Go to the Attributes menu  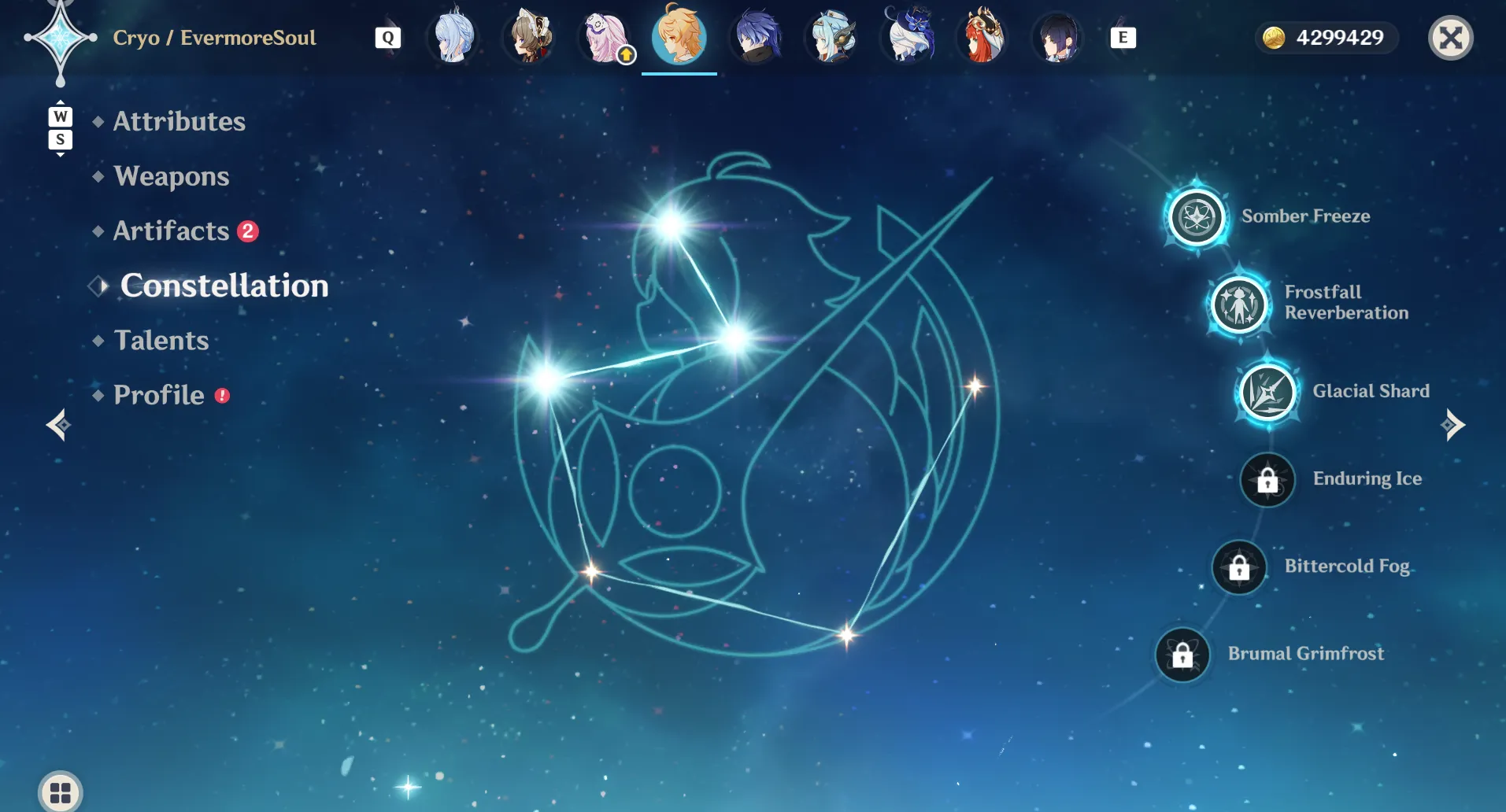click(x=179, y=121)
